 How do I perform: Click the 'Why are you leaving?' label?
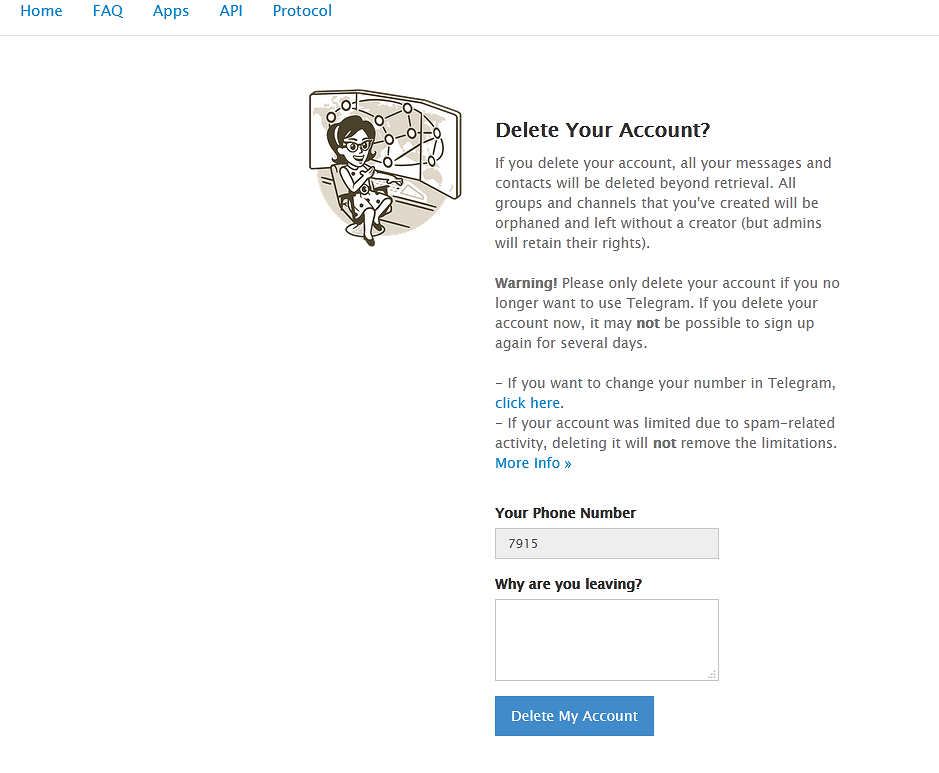pos(568,584)
